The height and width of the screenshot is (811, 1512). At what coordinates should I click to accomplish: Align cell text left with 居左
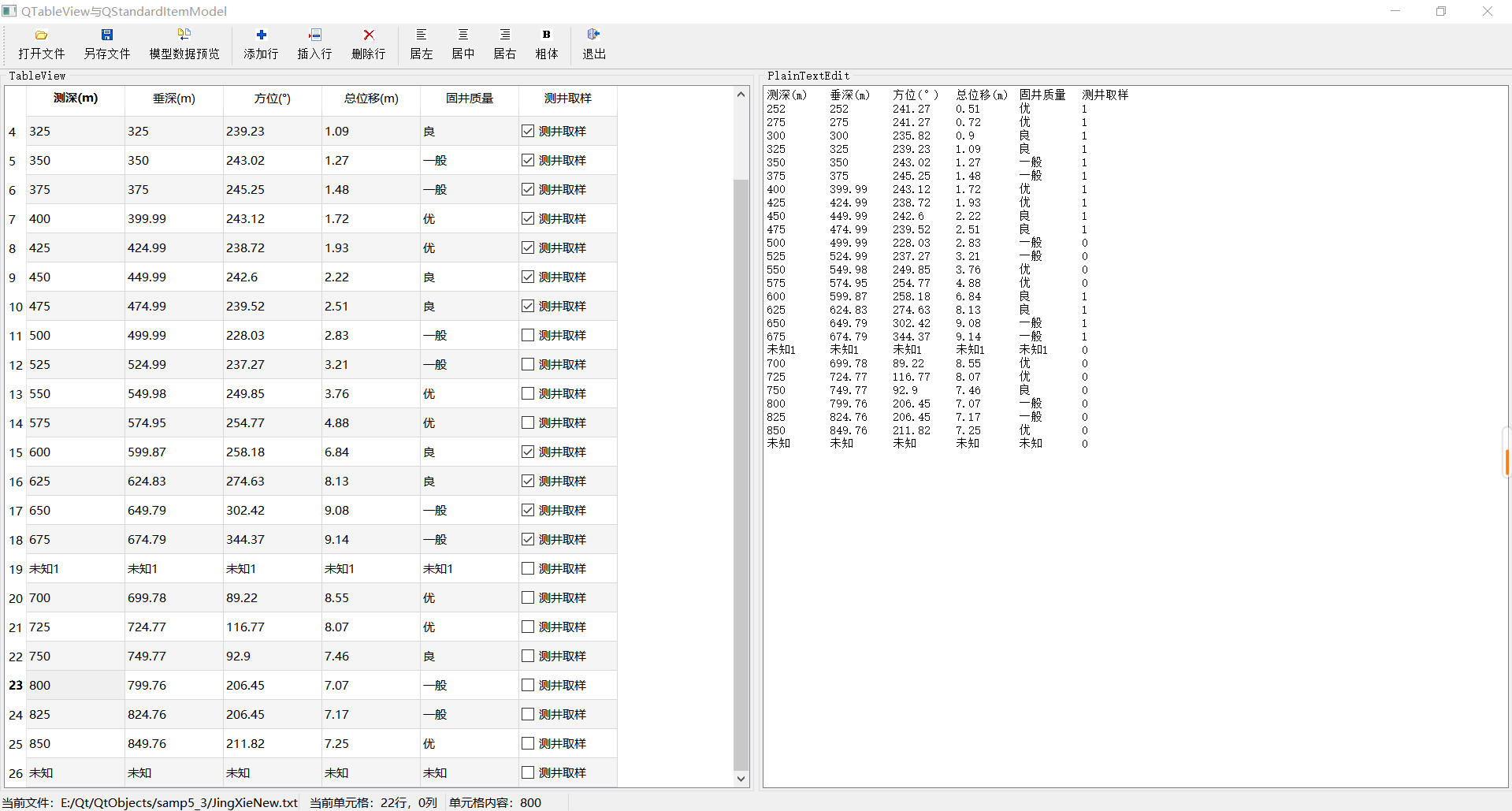tap(422, 44)
